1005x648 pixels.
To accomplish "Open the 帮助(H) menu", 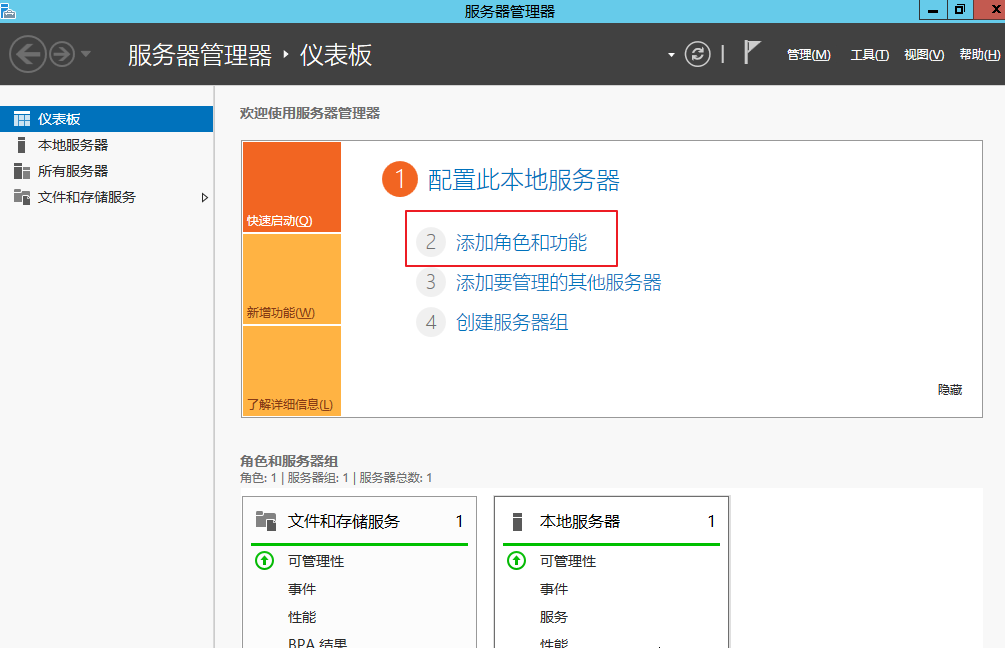I will tap(979, 55).
